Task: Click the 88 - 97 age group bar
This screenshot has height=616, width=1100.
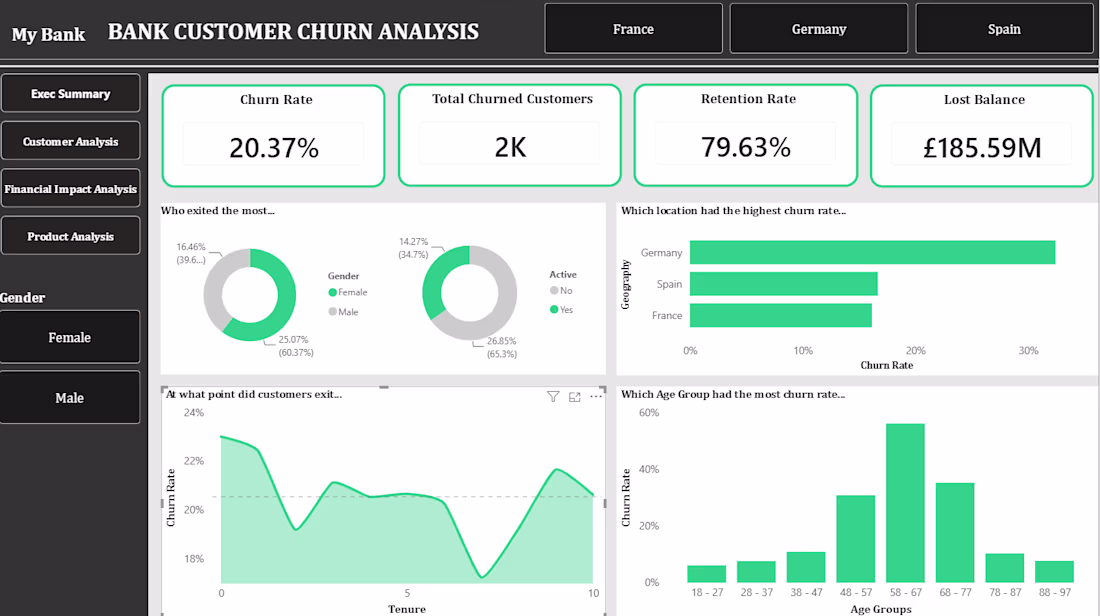Action: 1054,572
